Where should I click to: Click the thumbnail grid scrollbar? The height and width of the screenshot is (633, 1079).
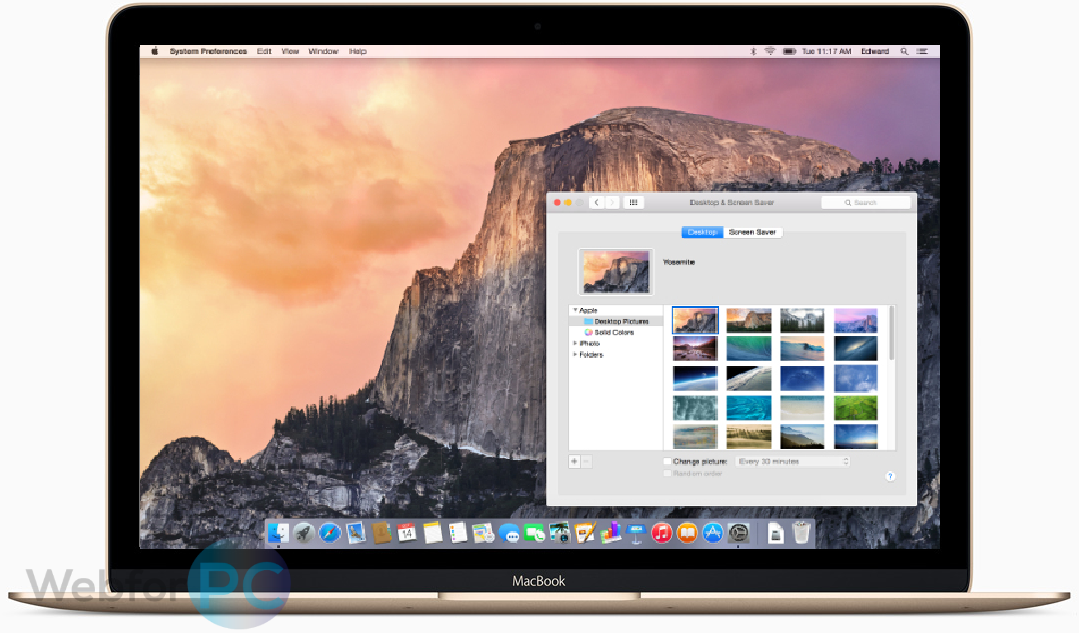(x=892, y=333)
